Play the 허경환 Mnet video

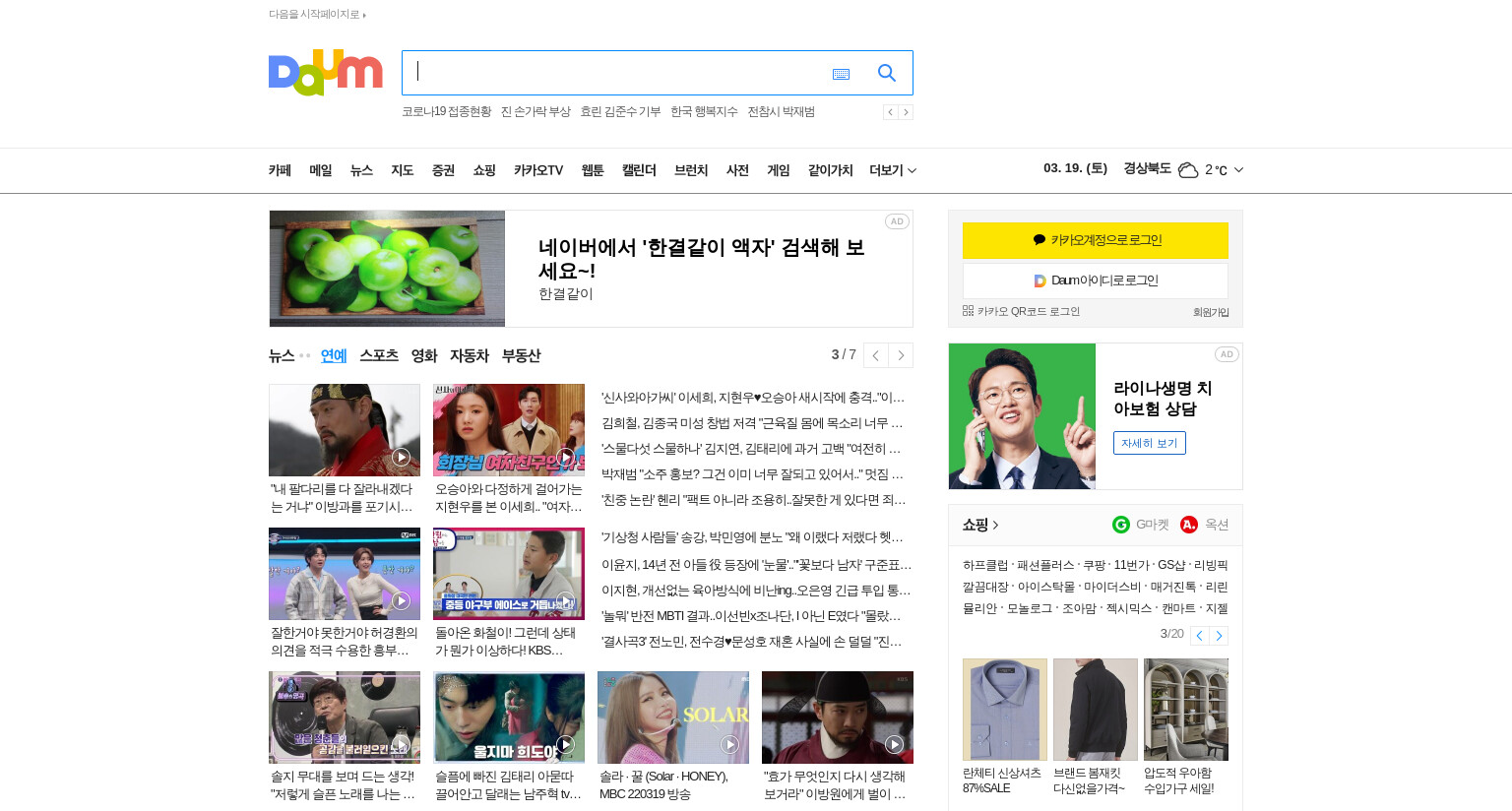(x=345, y=574)
